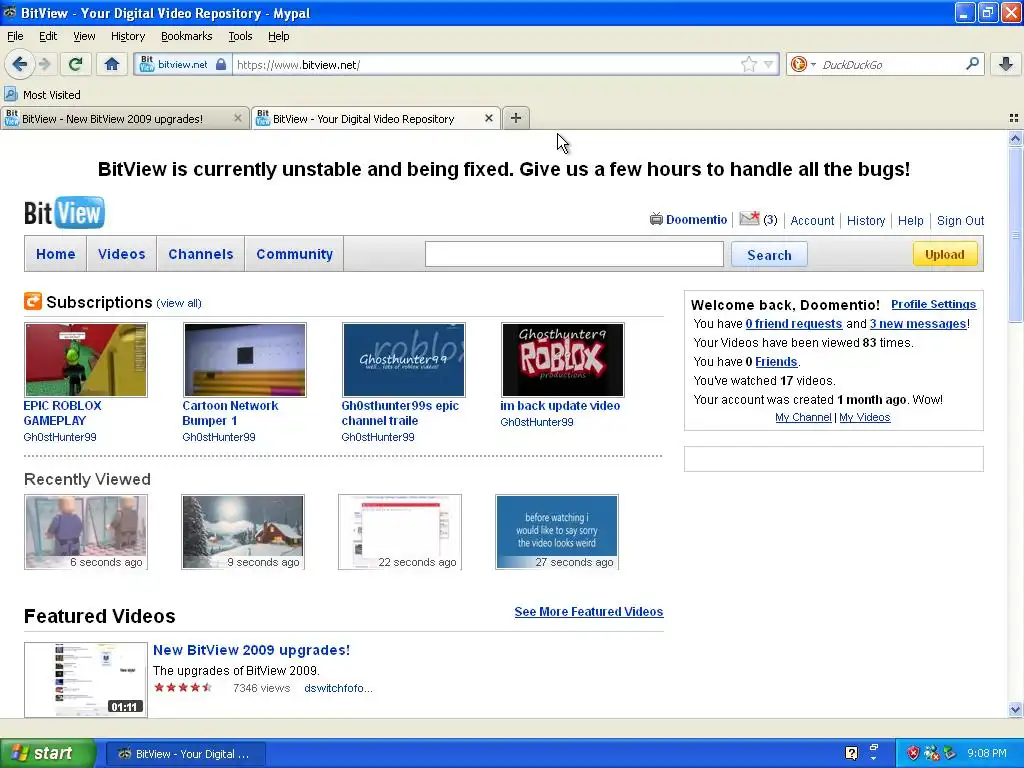Open the envelope inbox icon
The height and width of the screenshot is (768, 1024).
click(x=749, y=219)
